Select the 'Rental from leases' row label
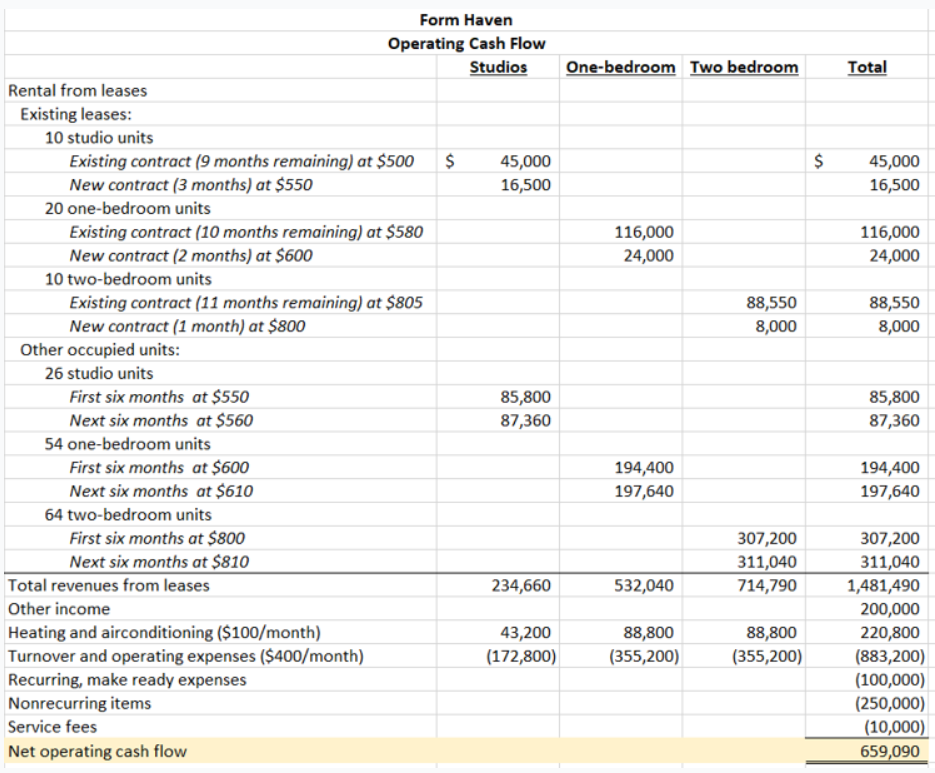This screenshot has width=935, height=773. click(78, 91)
